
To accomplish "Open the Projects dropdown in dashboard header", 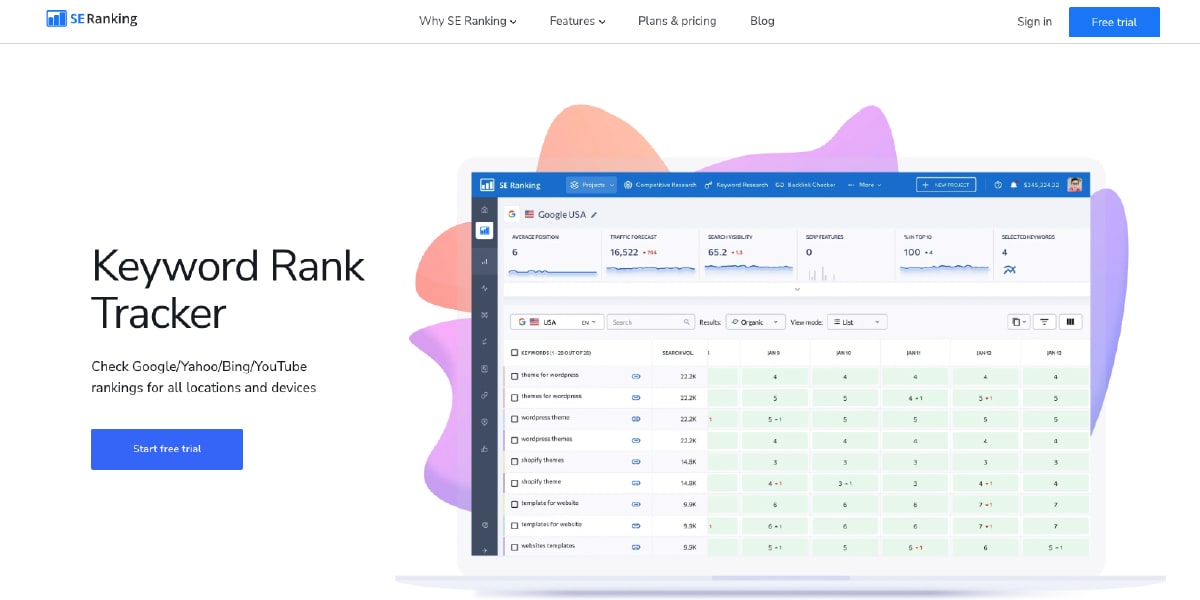I will pos(591,185).
